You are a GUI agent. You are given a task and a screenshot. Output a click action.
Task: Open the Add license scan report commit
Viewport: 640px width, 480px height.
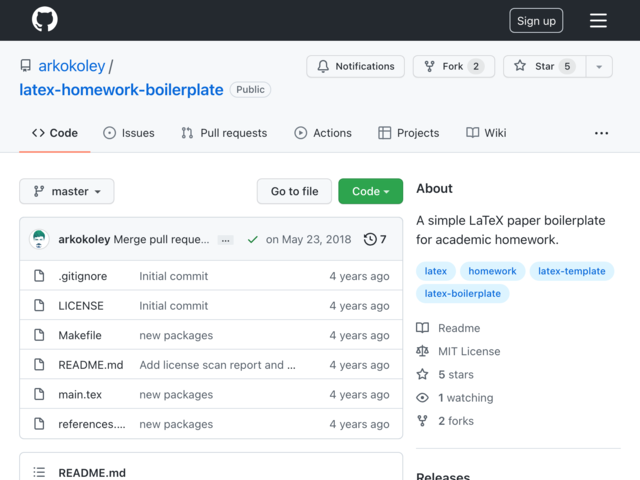pos(217,365)
